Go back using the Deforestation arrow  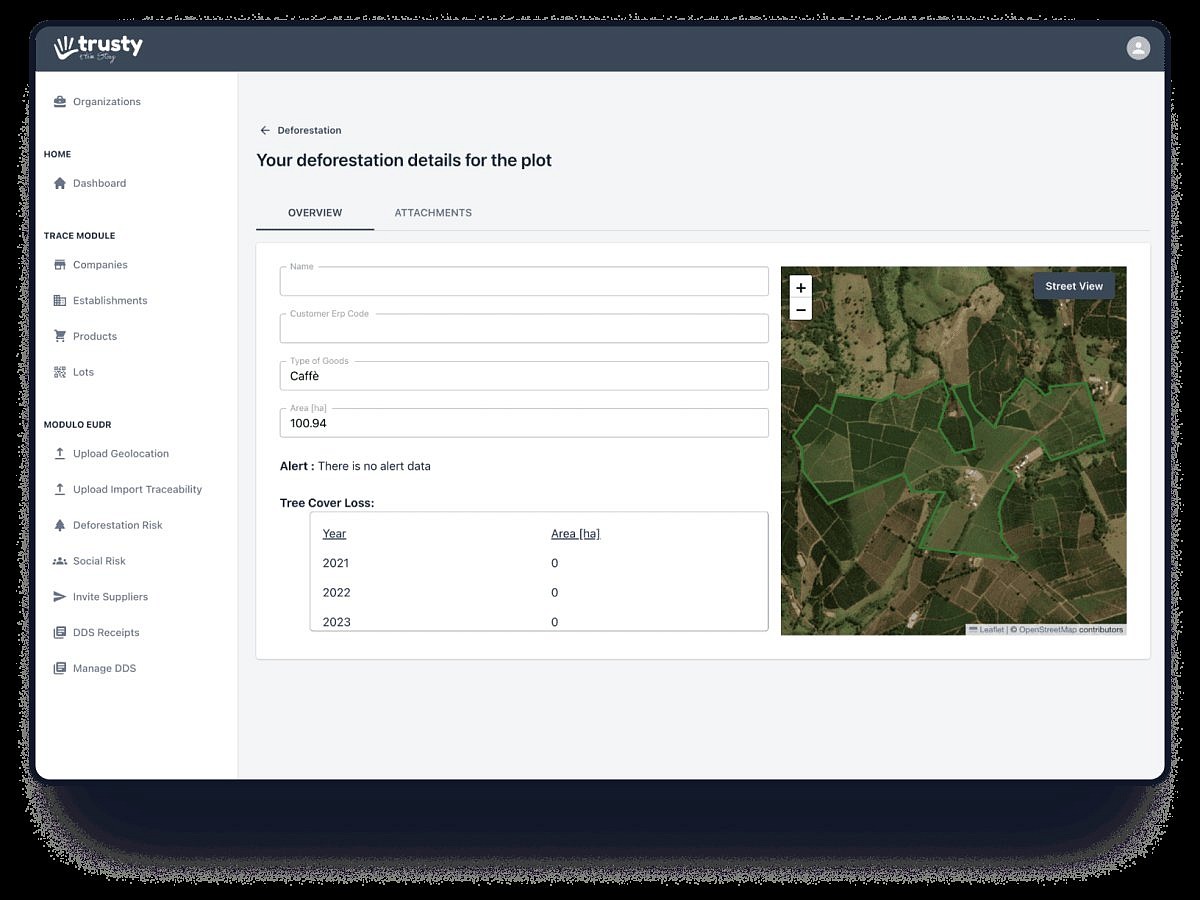click(x=265, y=131)
